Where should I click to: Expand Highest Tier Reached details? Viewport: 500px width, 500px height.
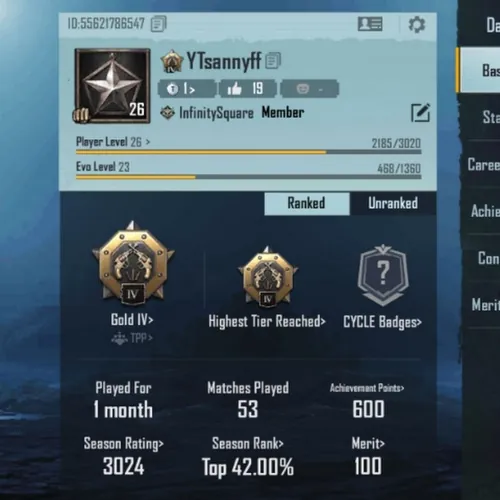pyautogui.click(x=267, y=322)
